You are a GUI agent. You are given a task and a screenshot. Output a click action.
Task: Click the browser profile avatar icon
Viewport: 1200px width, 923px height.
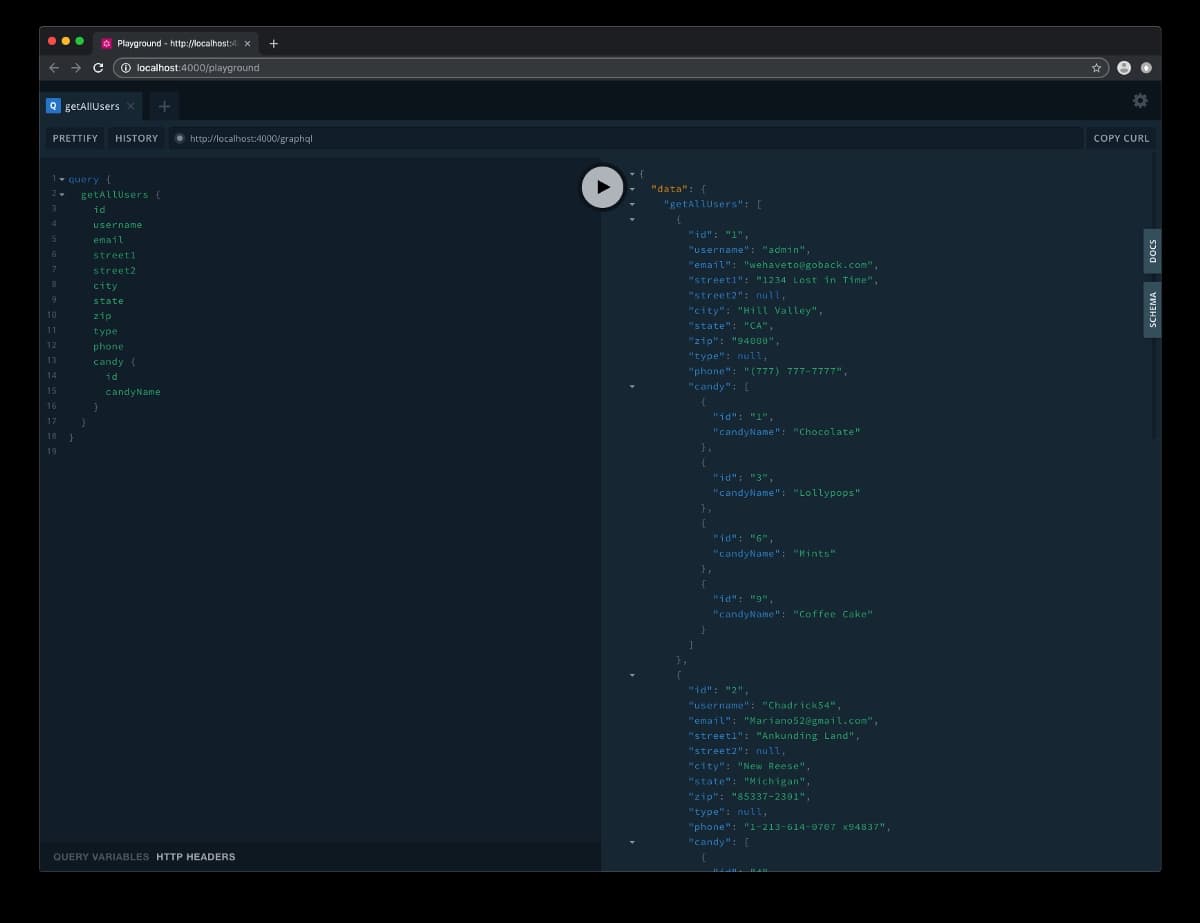(x=1124, y=68)
